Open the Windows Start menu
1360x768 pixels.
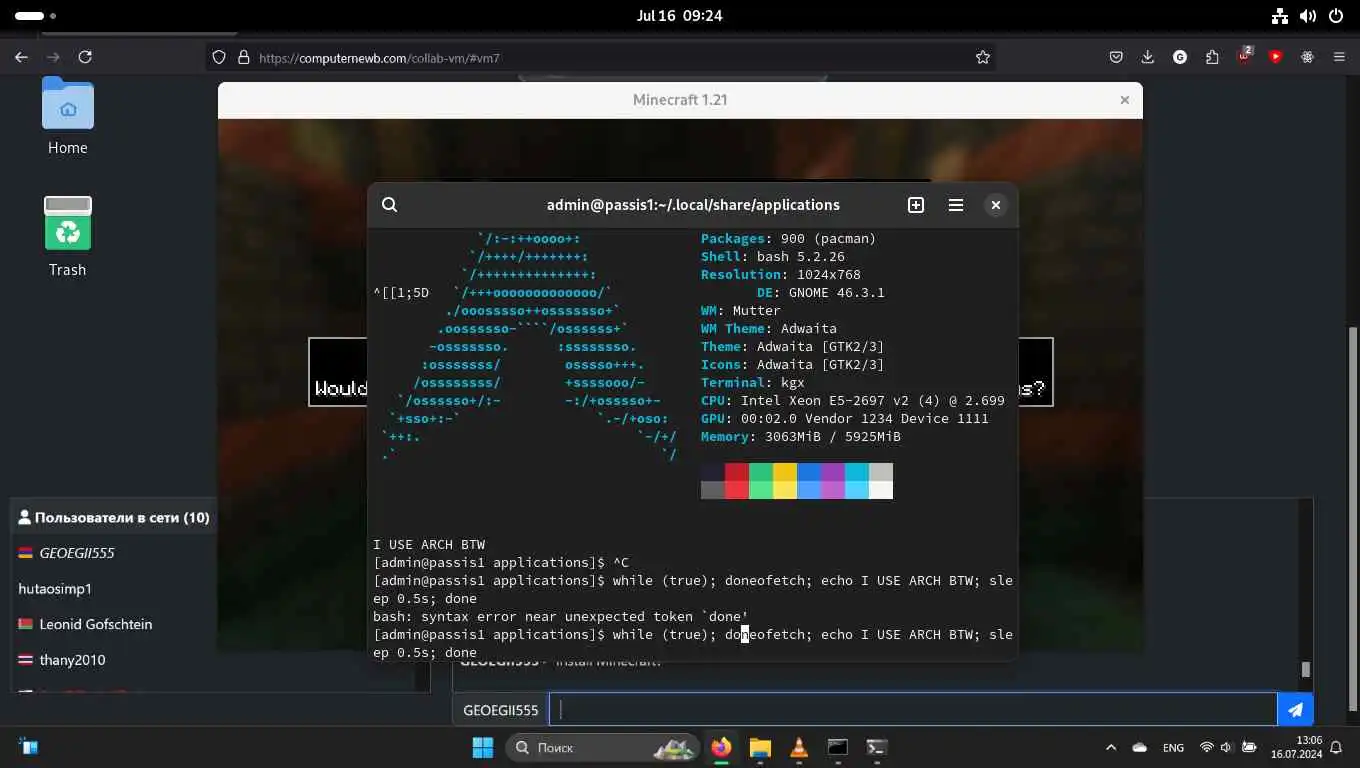pyautogui.click(x=483, y=747)
